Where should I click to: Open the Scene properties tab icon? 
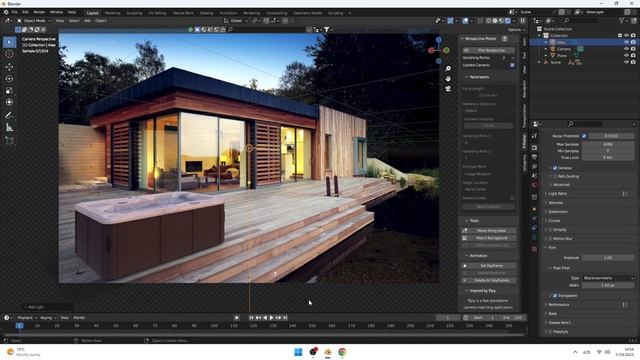pyautogui.click(x=534, y=176)
